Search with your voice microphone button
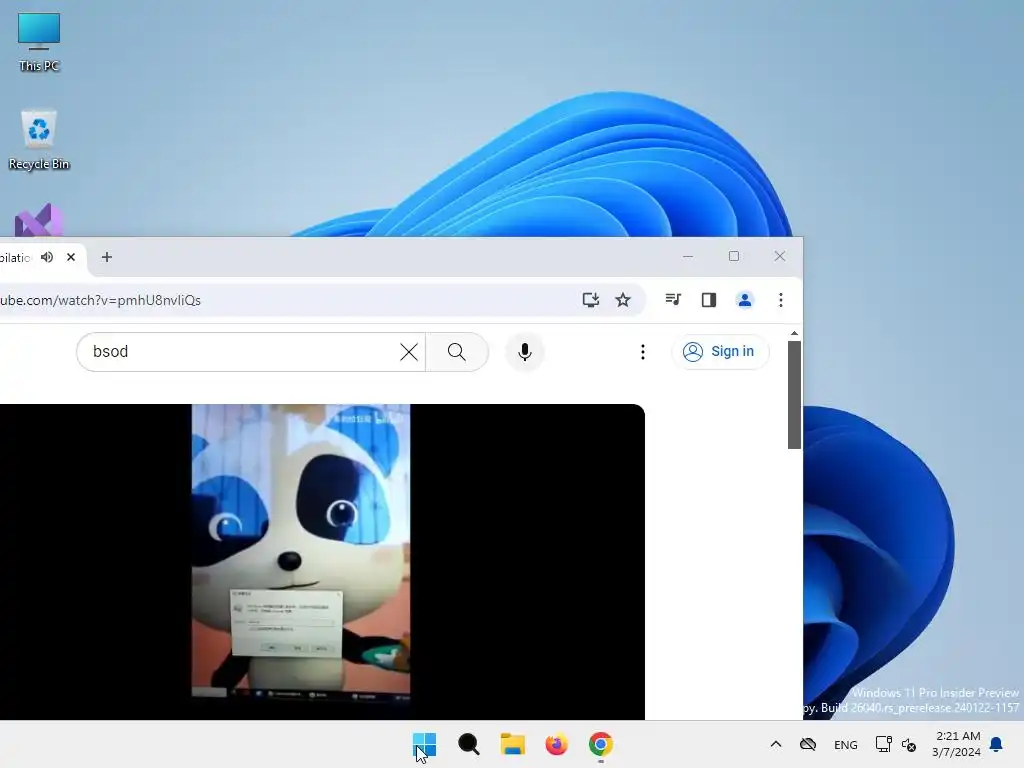The image size is (1024, 768). [524, 352]
